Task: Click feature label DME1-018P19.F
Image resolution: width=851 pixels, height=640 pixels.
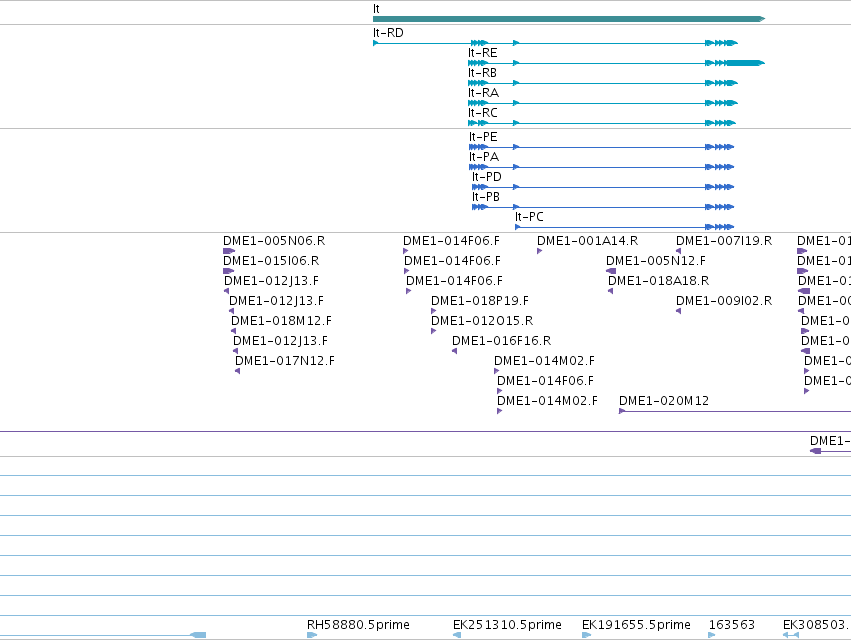Action: [x=480, y=301]
